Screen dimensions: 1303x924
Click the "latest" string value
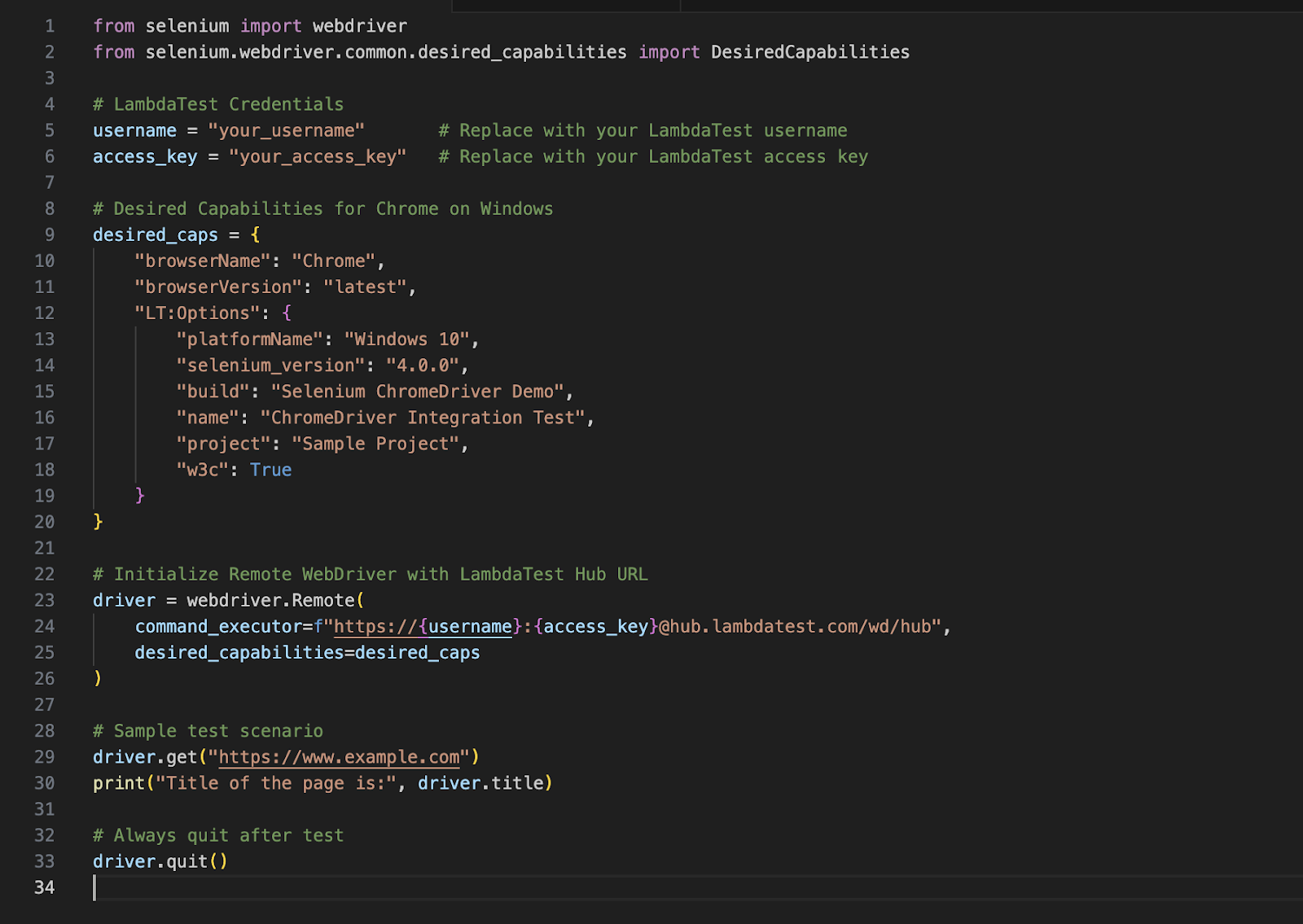tap(365, 287)
